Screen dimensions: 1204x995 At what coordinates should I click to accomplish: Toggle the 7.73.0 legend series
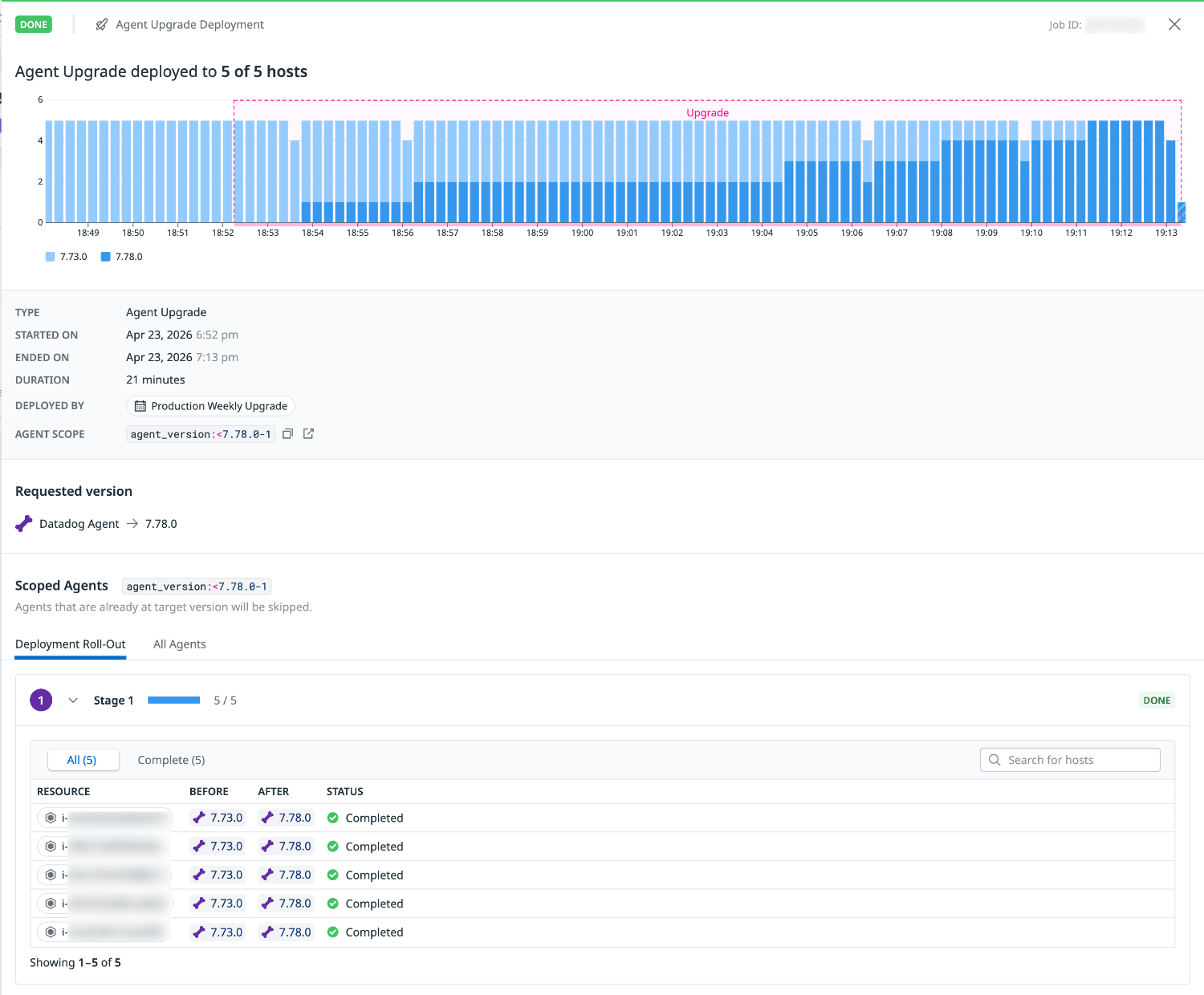click(67, 257)
